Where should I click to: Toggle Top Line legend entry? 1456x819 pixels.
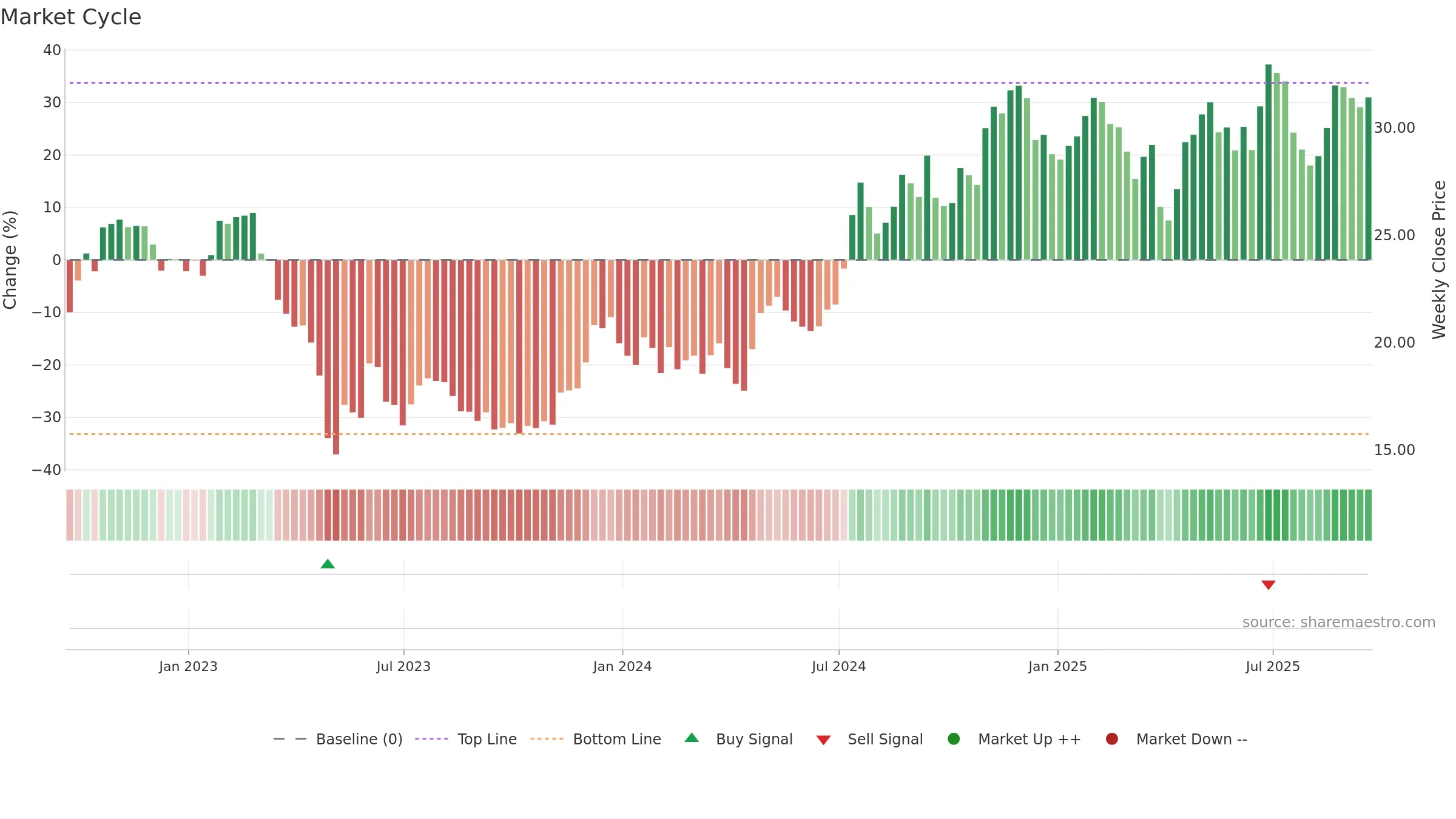pos(466,739)
